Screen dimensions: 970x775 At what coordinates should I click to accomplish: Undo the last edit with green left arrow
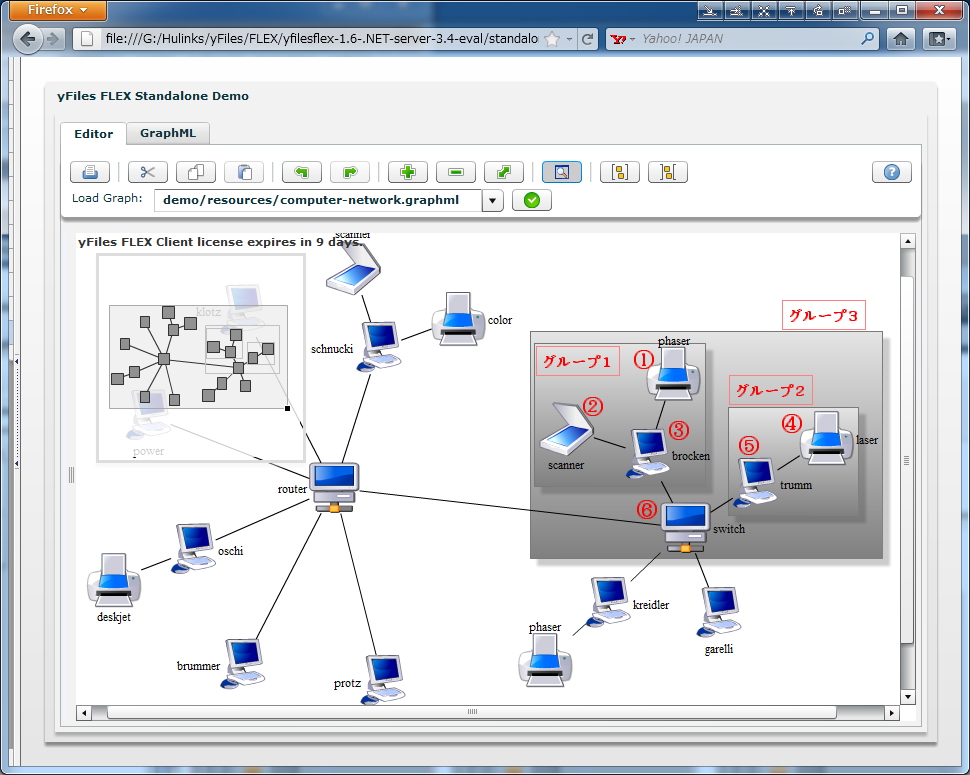coord(301,172)
